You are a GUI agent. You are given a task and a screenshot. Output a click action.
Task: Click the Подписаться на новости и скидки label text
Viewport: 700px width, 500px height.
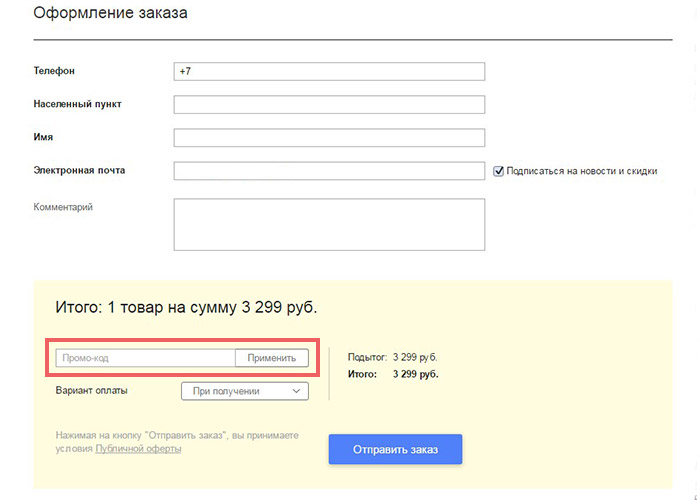(x=582, y=171)
